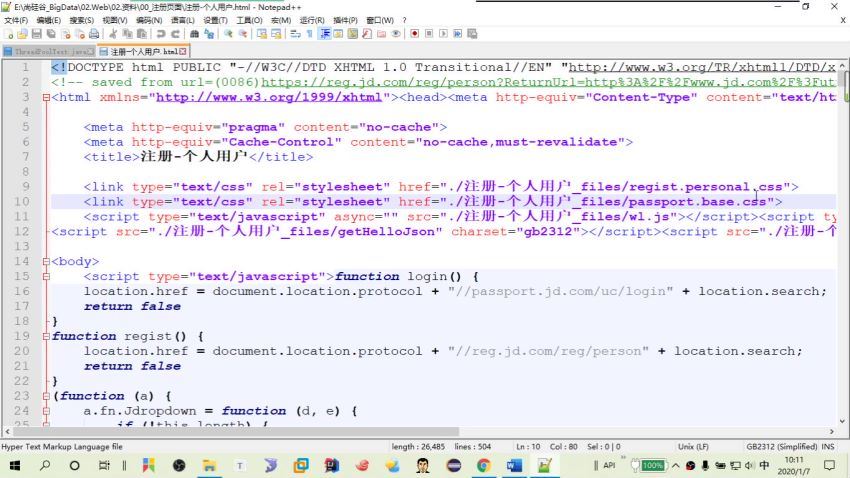The image size is (850, 478).
Task: Collapse function regist fold on line 19
Action: (46, 336)
